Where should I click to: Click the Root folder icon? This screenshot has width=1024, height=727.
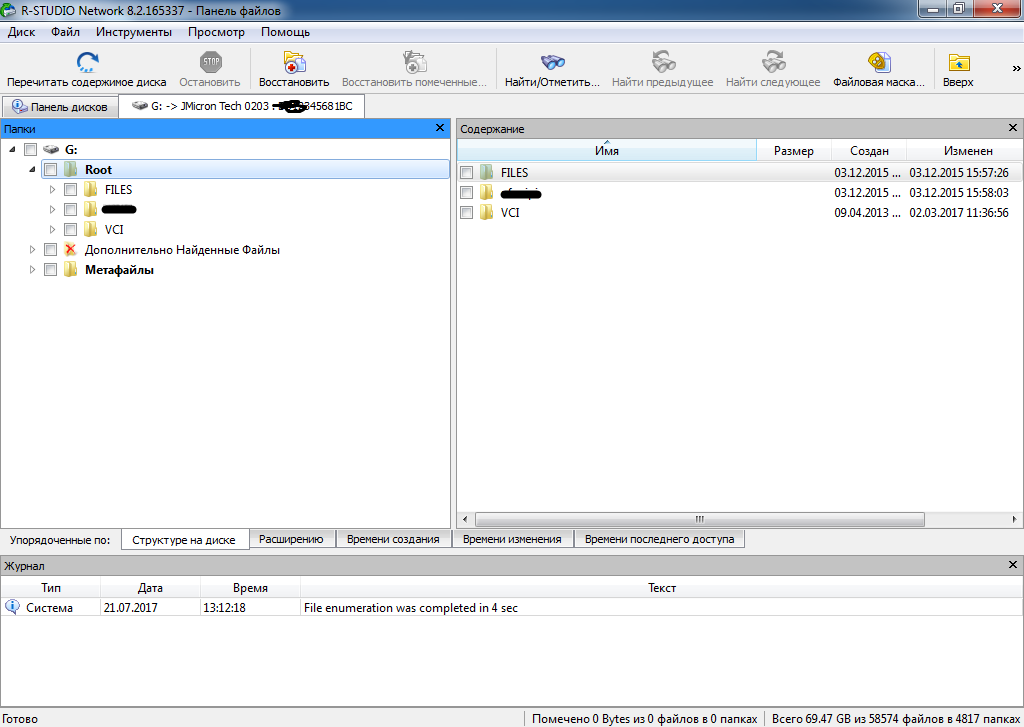tap(71, 170)
